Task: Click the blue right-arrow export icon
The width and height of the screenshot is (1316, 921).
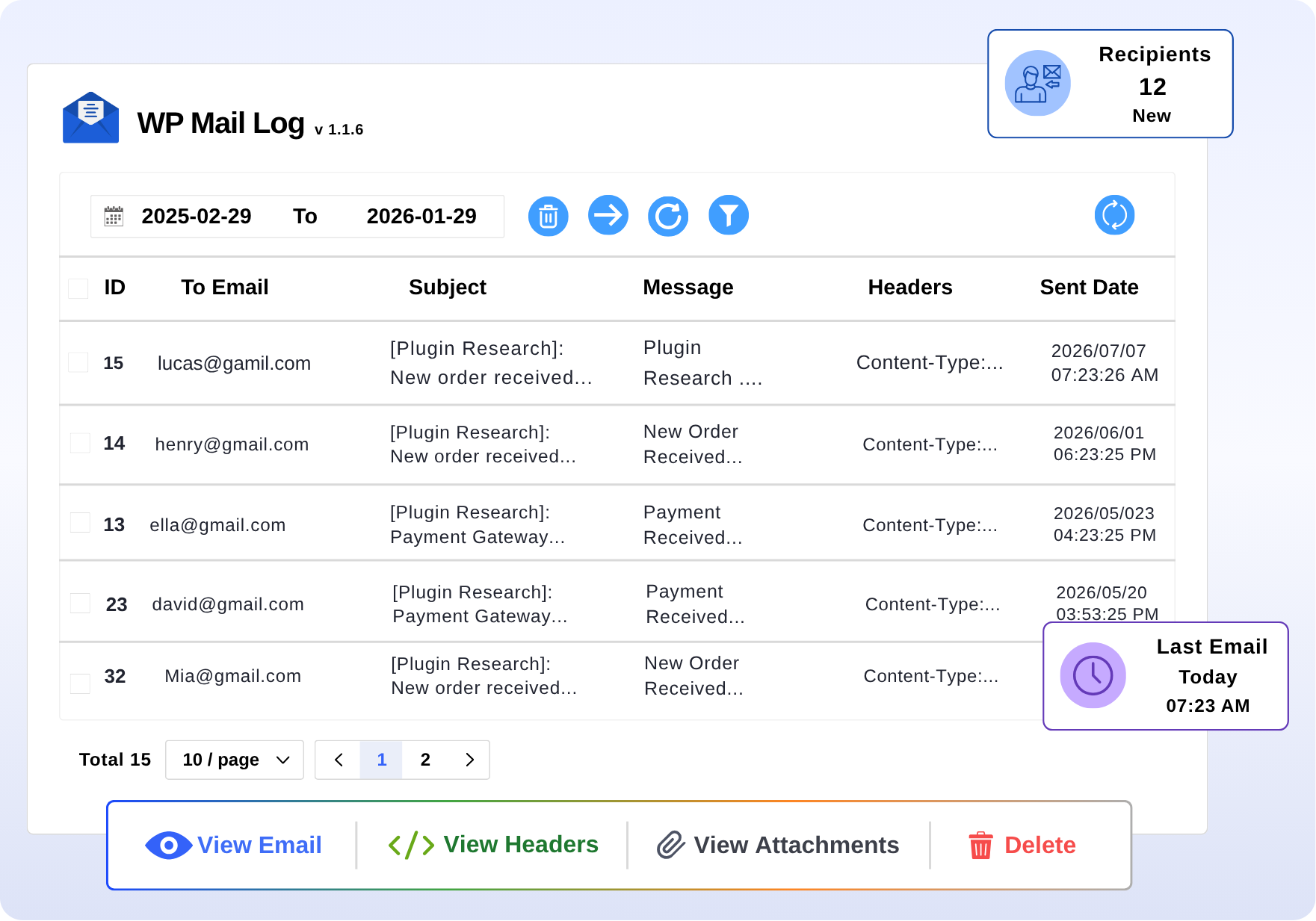Action: 608,216
